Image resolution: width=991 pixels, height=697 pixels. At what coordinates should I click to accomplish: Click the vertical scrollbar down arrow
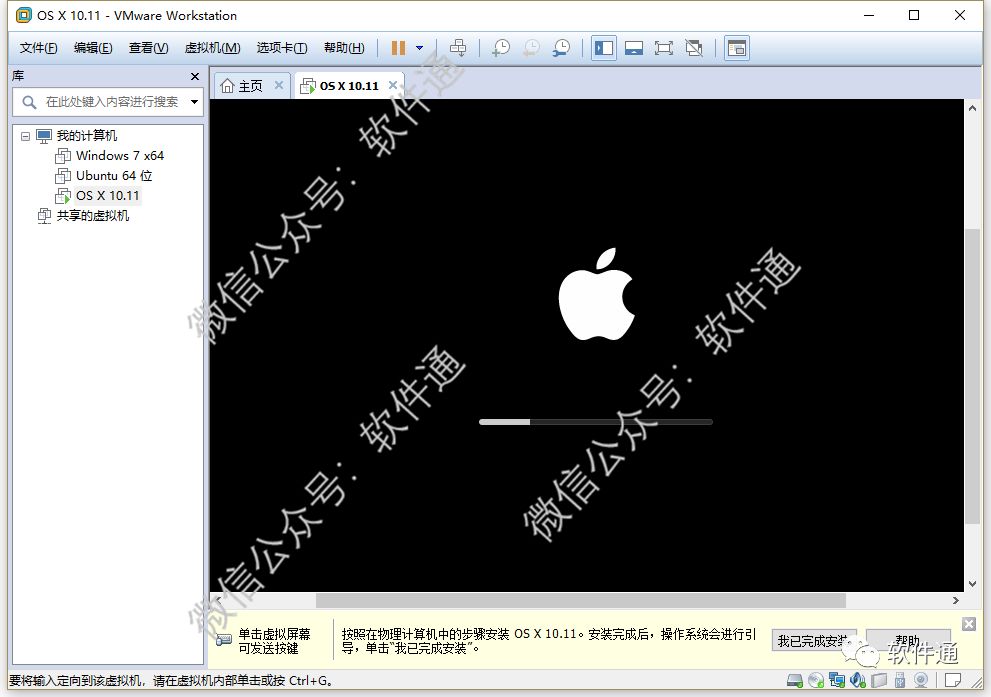click(972, 584)
